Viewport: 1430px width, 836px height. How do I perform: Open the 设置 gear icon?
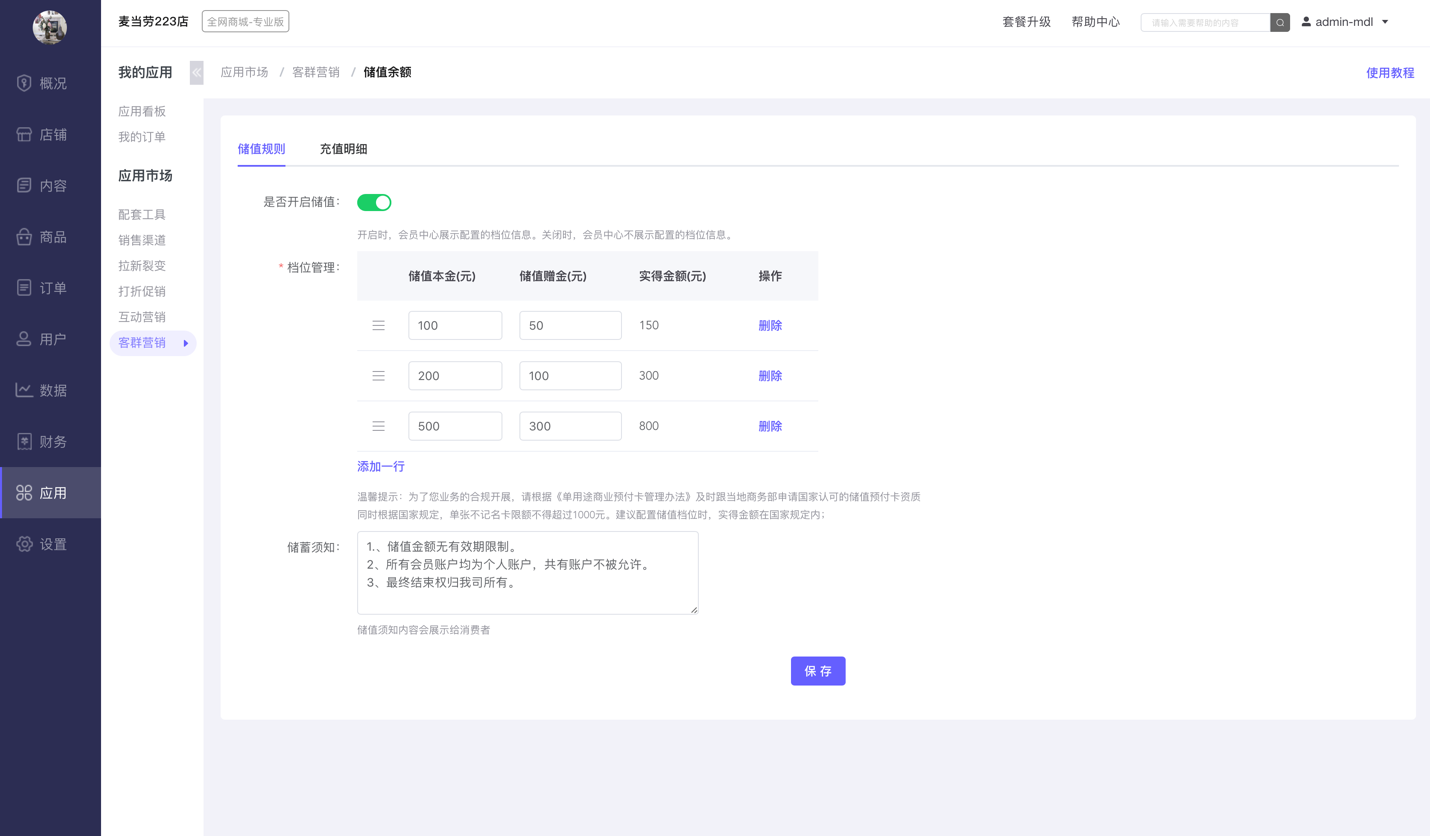click(24, 544)
